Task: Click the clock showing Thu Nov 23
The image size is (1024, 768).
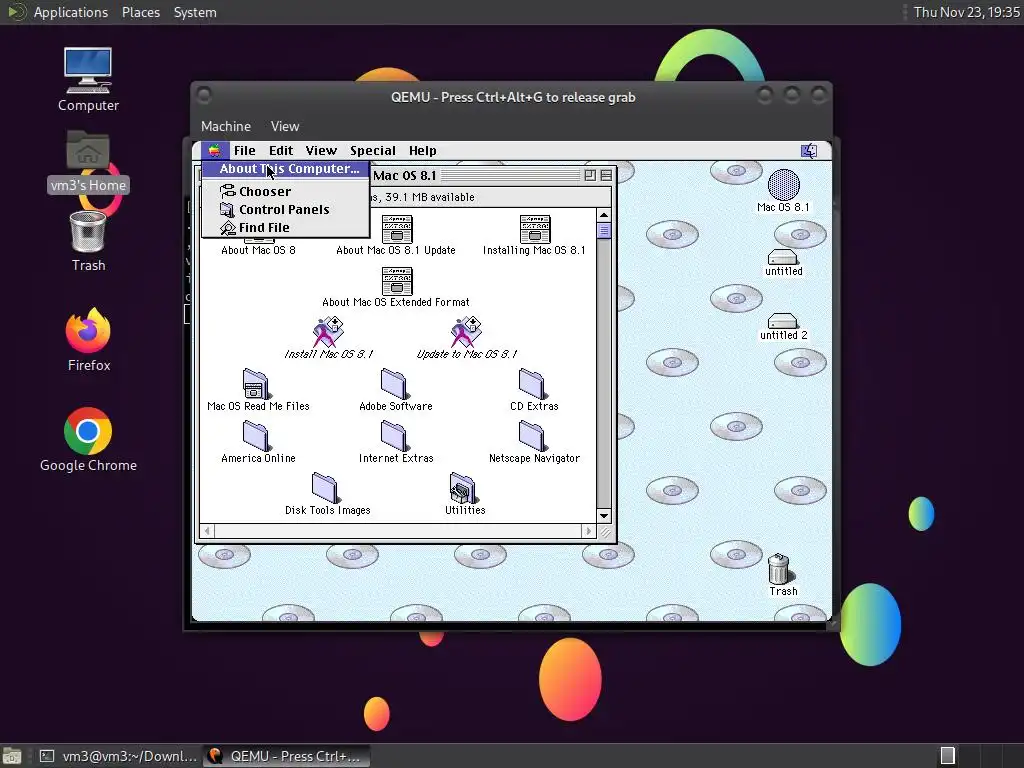Action: coord(966,12)
